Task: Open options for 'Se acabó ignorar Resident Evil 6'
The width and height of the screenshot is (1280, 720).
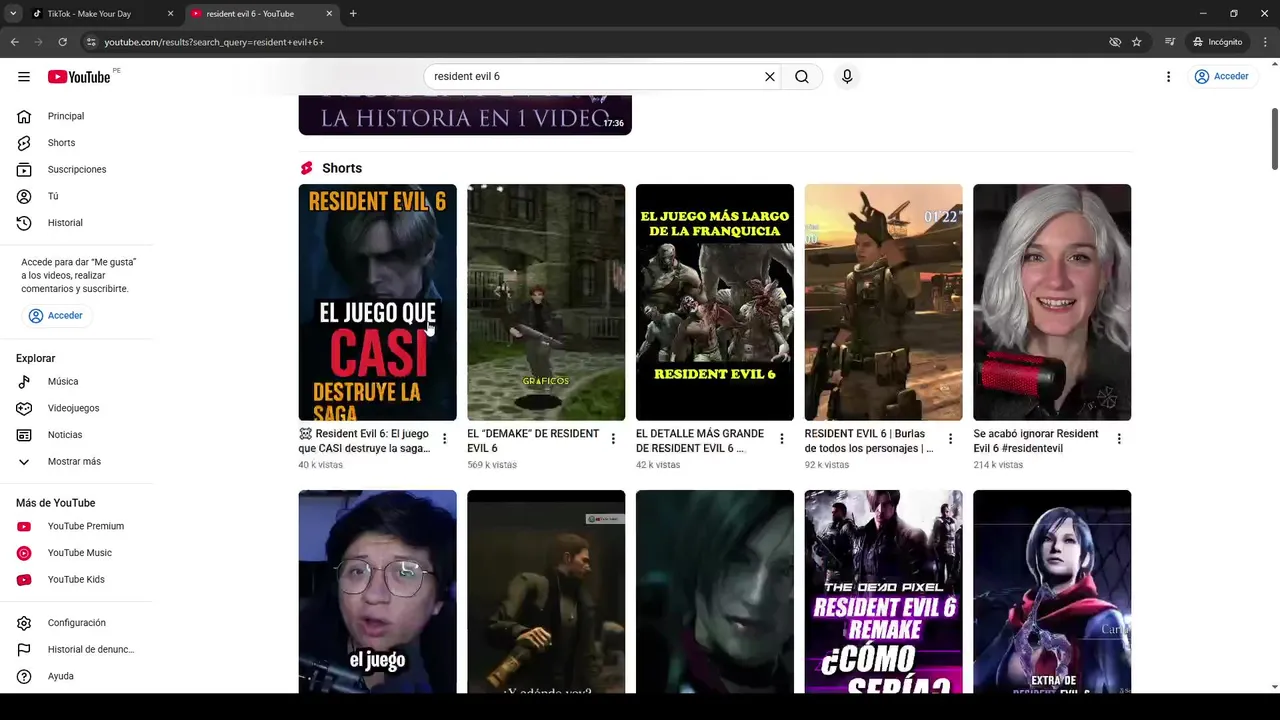Action: pyautogui.click(x=1119, y=439)
